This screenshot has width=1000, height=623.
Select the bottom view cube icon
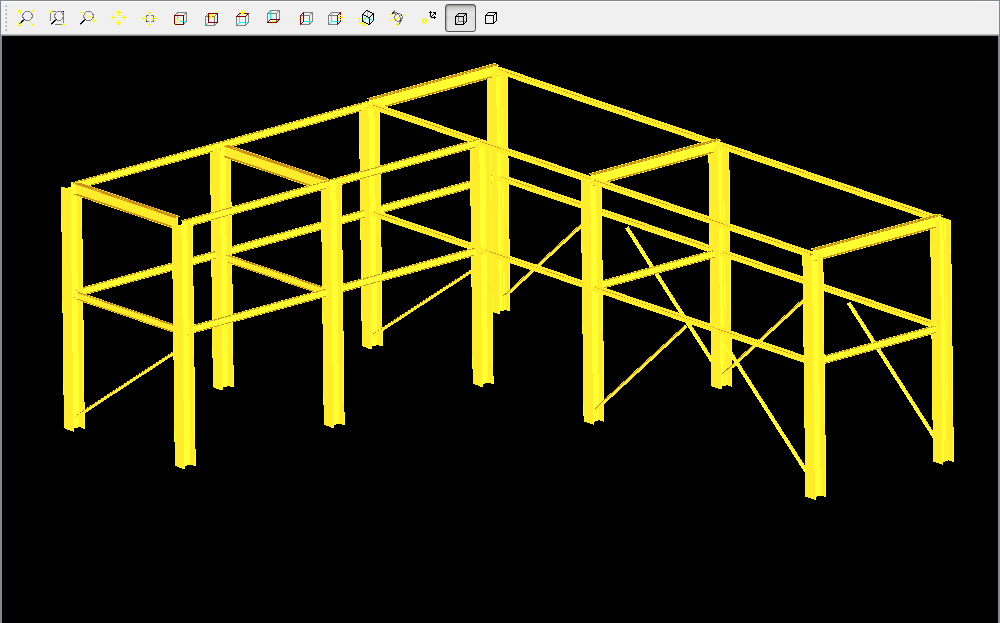274,17
